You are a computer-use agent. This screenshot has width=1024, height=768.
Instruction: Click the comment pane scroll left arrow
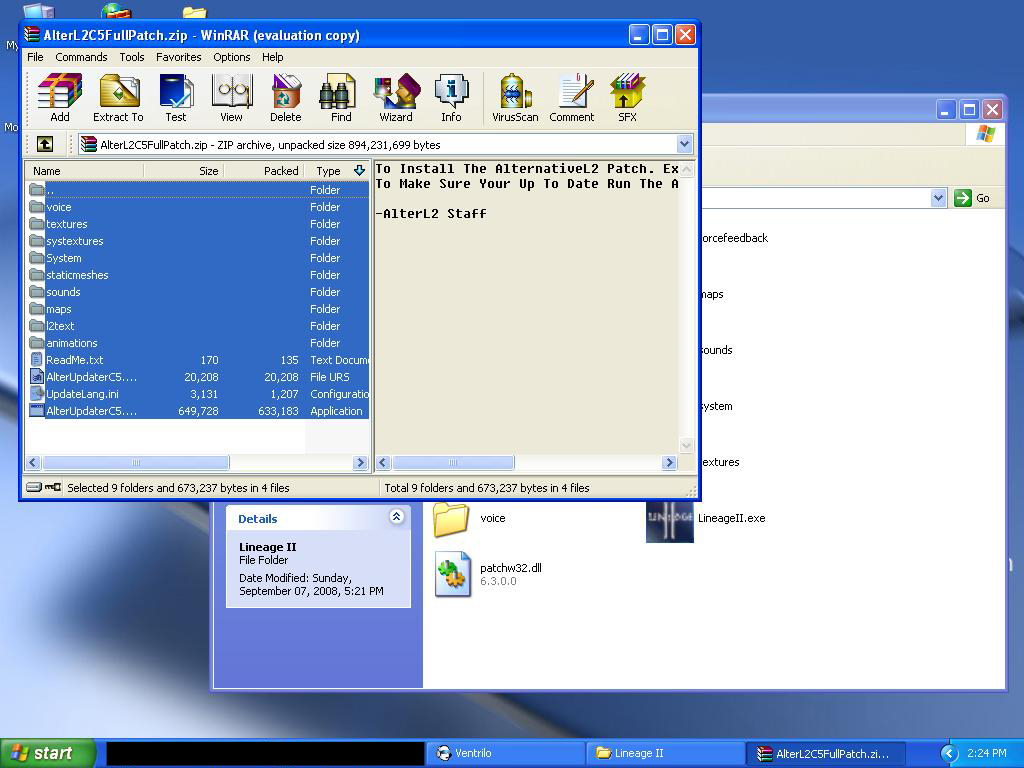click(x=383, y=462)
